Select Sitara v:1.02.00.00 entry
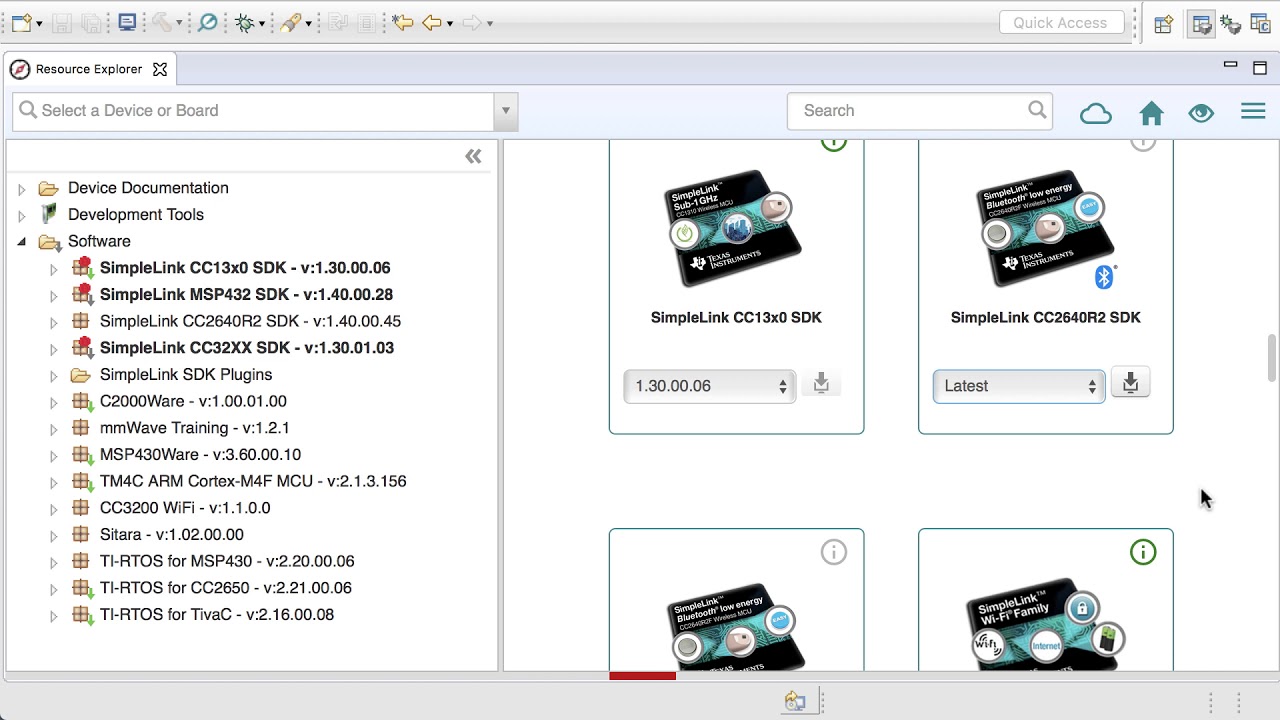 click(172, 535)
